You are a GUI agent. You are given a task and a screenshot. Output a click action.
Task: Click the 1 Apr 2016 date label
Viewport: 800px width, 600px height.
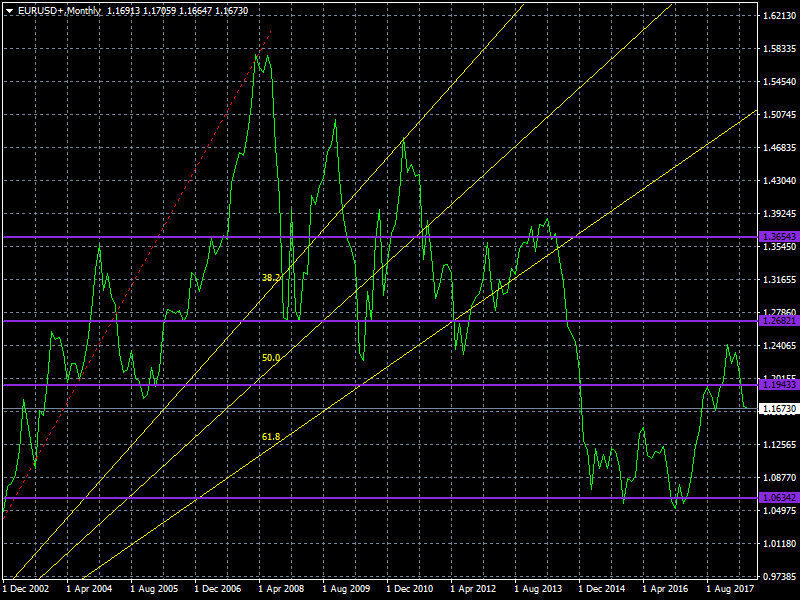pos(665,589)
